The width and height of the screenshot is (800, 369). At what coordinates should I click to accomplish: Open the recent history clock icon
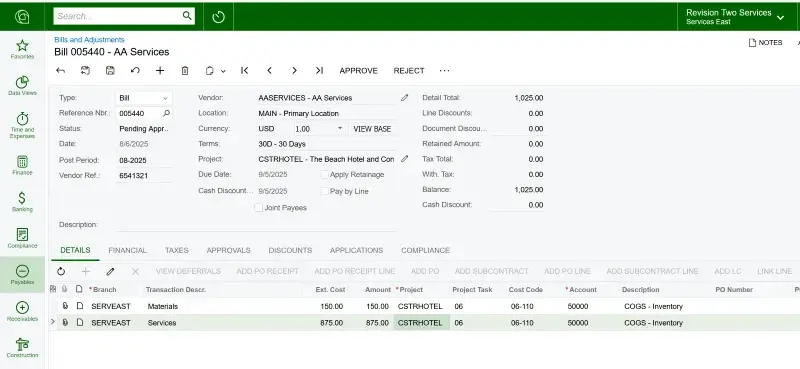tap(218, 17)
